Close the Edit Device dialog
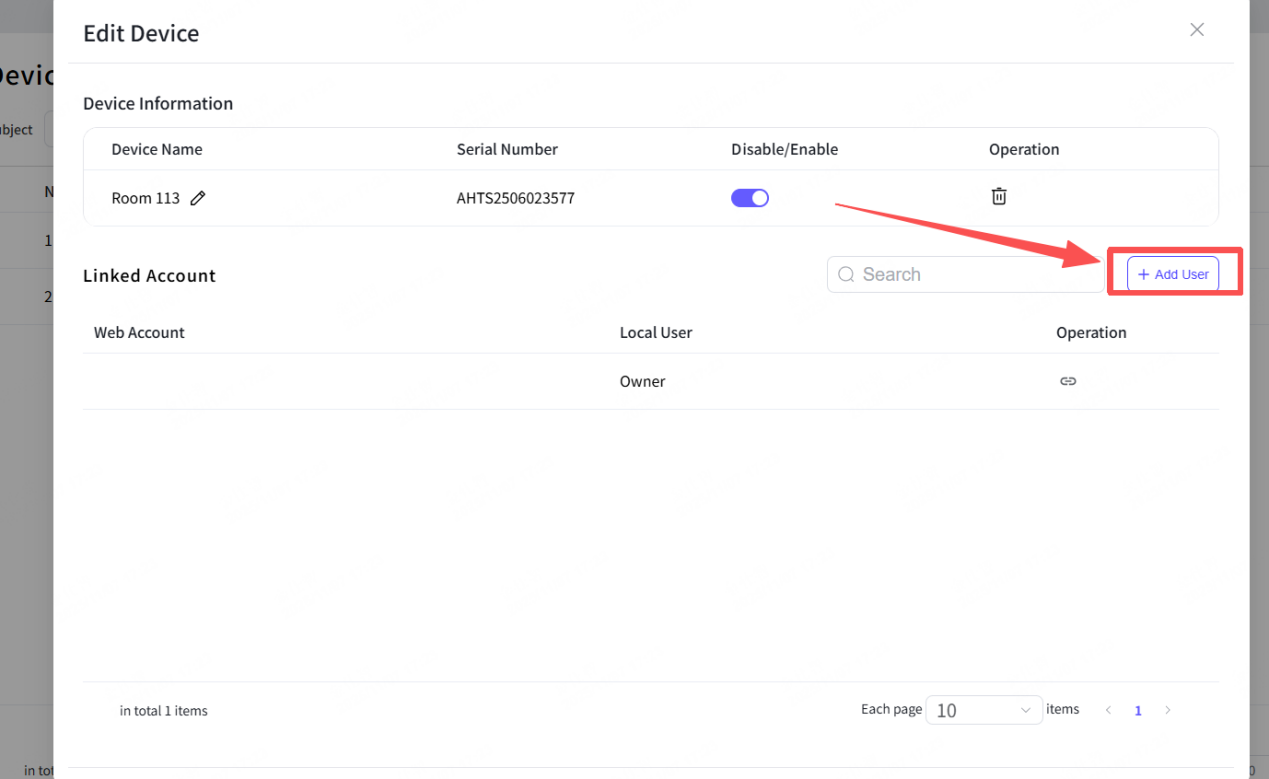The image size is (1269, 779). [x=1196, y=30]
